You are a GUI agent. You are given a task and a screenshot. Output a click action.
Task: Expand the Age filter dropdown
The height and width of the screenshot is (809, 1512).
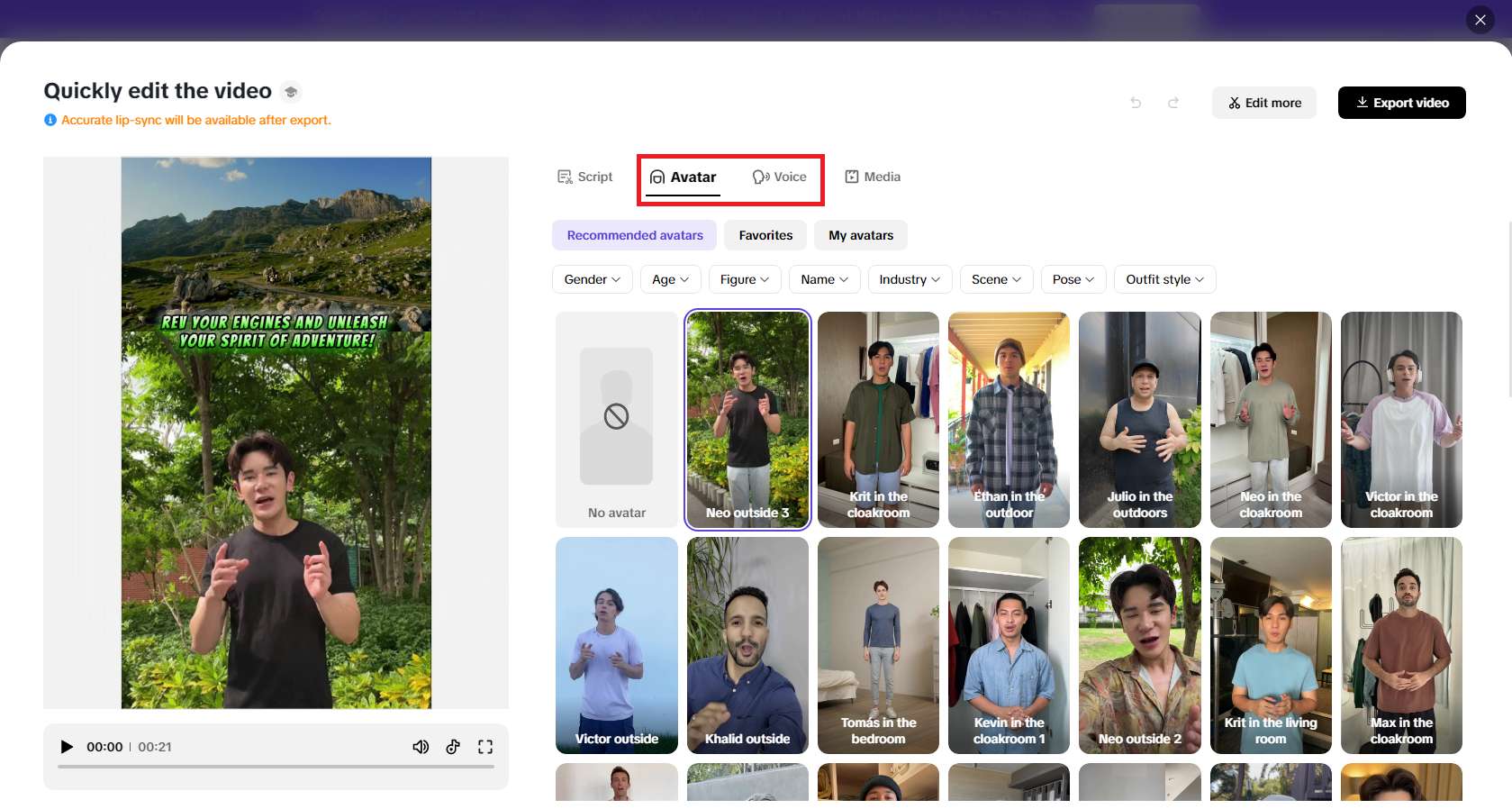[x=671, y=279]
